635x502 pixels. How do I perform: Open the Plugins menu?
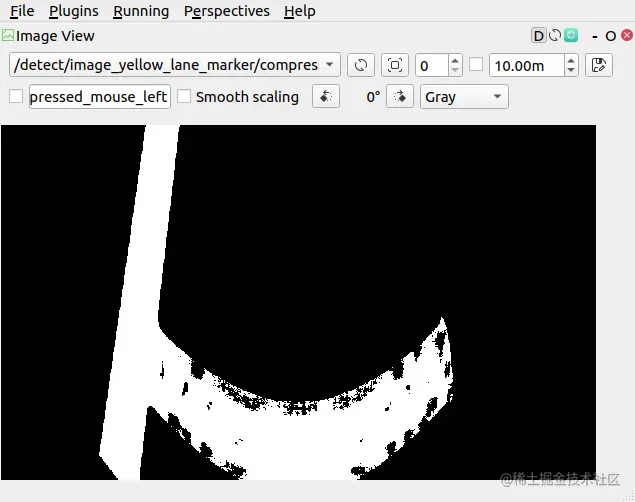(74, 11)
